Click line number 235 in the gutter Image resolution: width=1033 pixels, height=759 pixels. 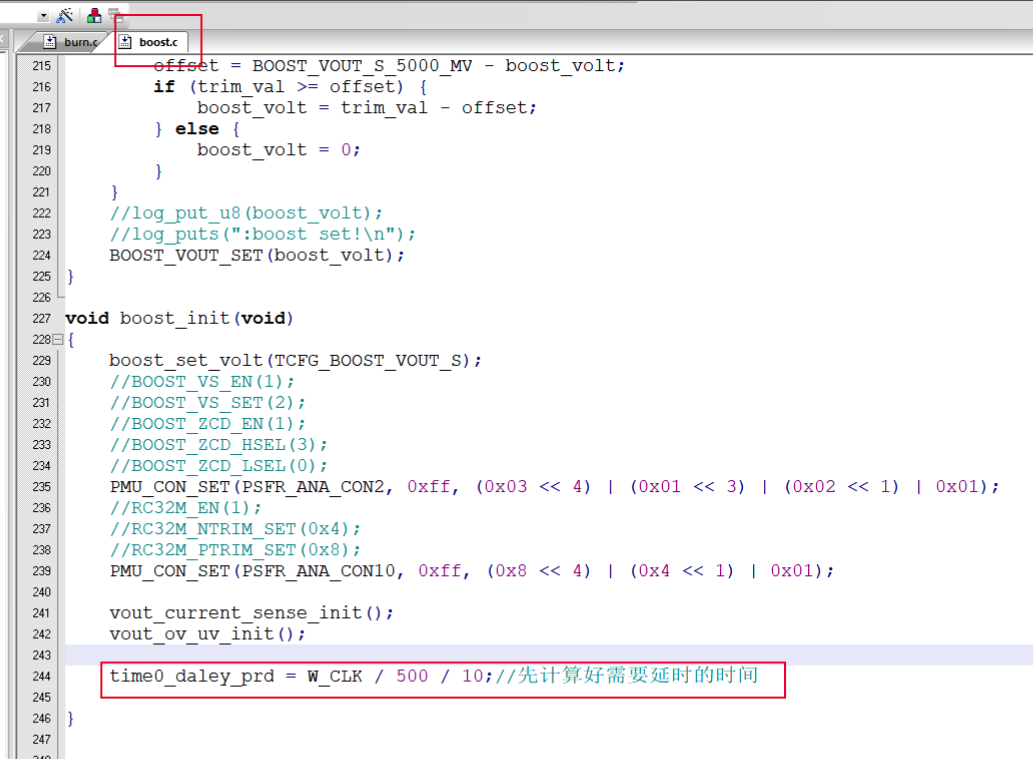click(x=42, y=487)
